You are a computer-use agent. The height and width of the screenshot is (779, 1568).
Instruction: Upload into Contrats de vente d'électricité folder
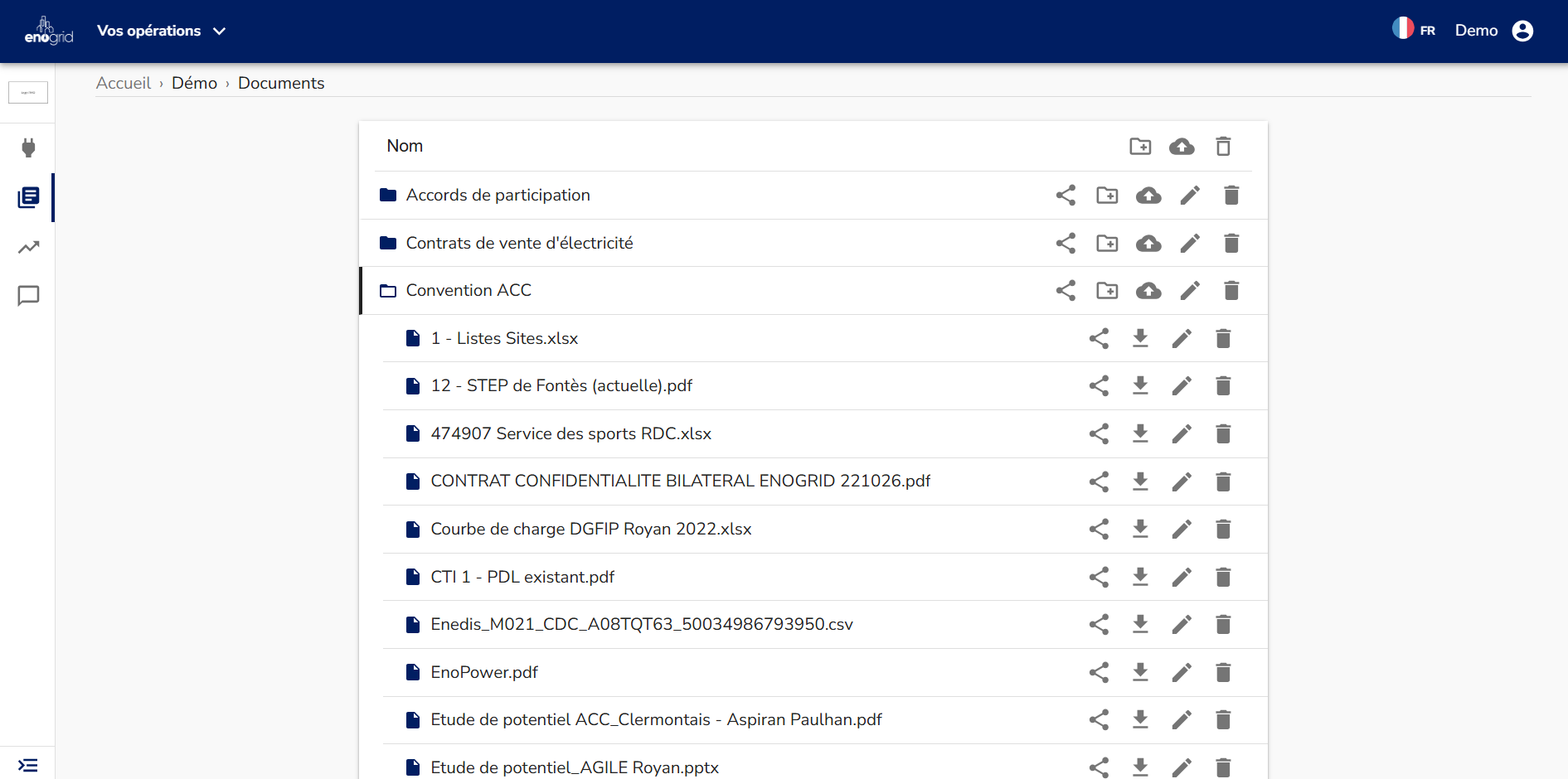coord(1148,244)
